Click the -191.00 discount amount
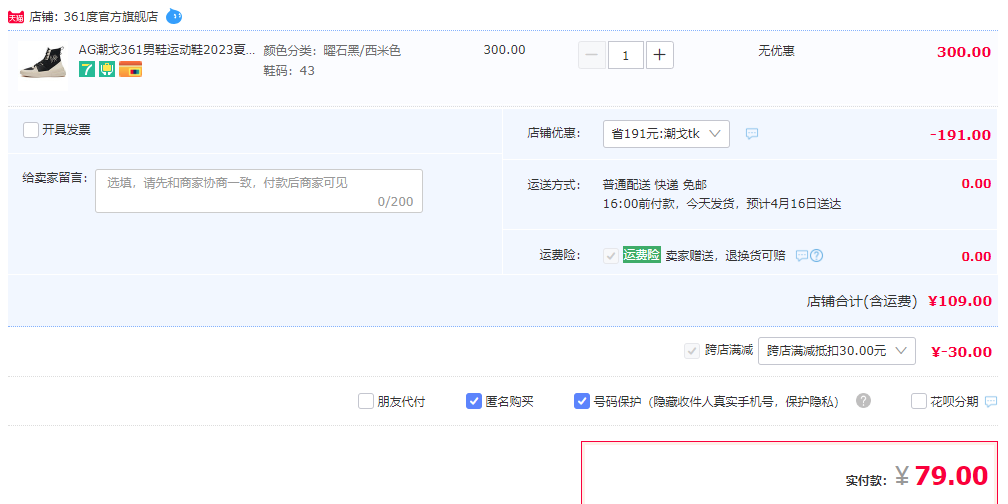This screenshot has width=1008, height=504. tap(960, 135)
